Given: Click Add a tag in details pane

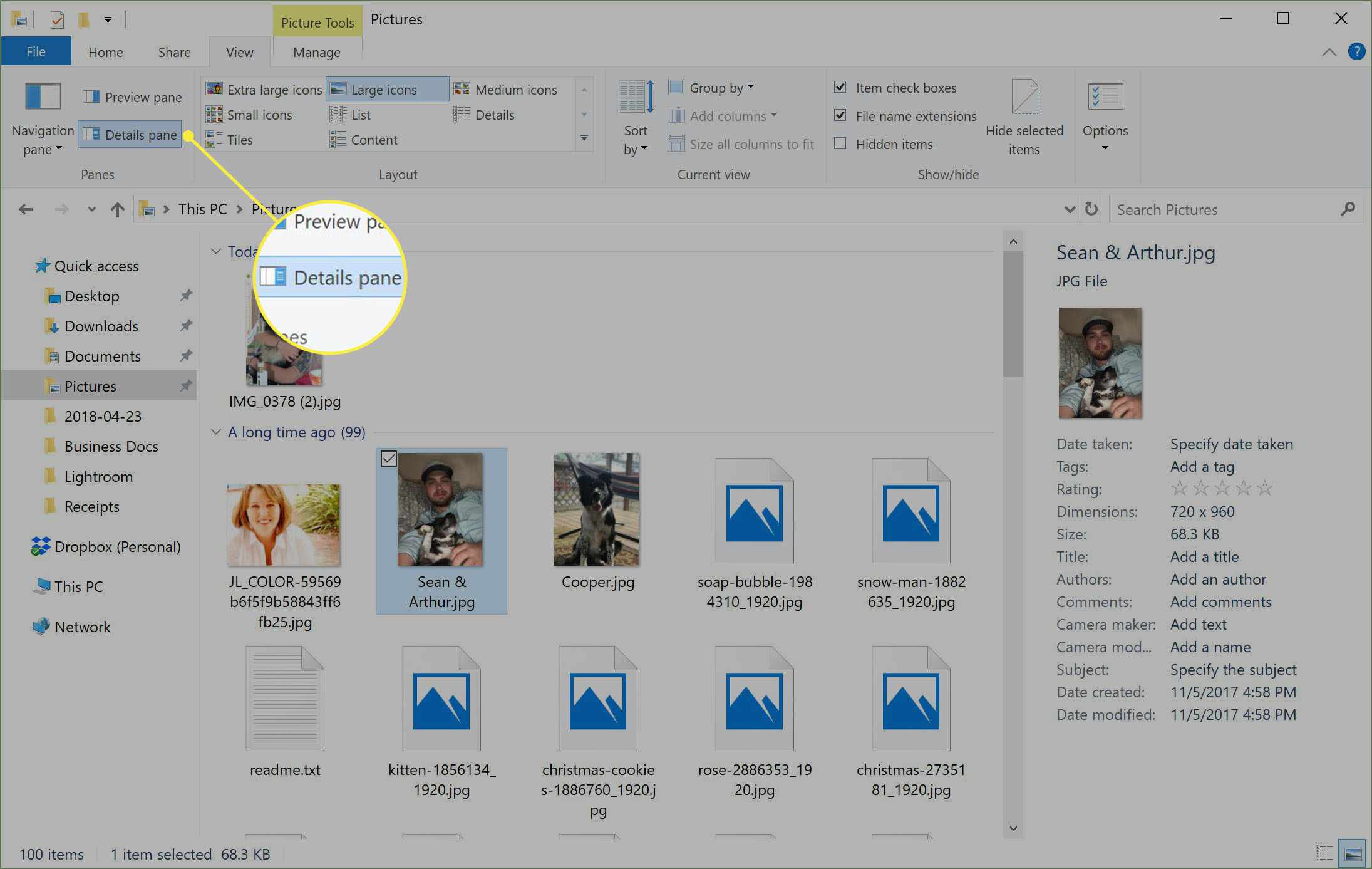Looking at the screenshot, I should click(1202, 467).
